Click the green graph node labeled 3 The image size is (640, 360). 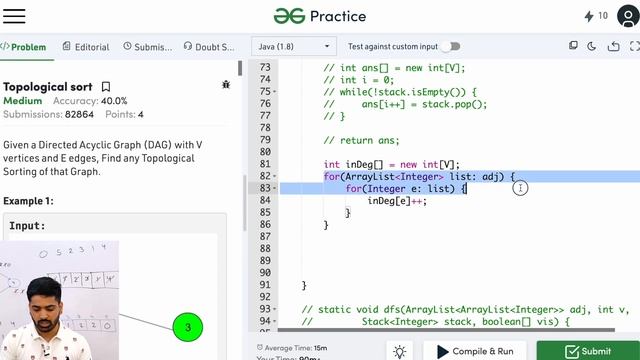(x=188, y=327)
